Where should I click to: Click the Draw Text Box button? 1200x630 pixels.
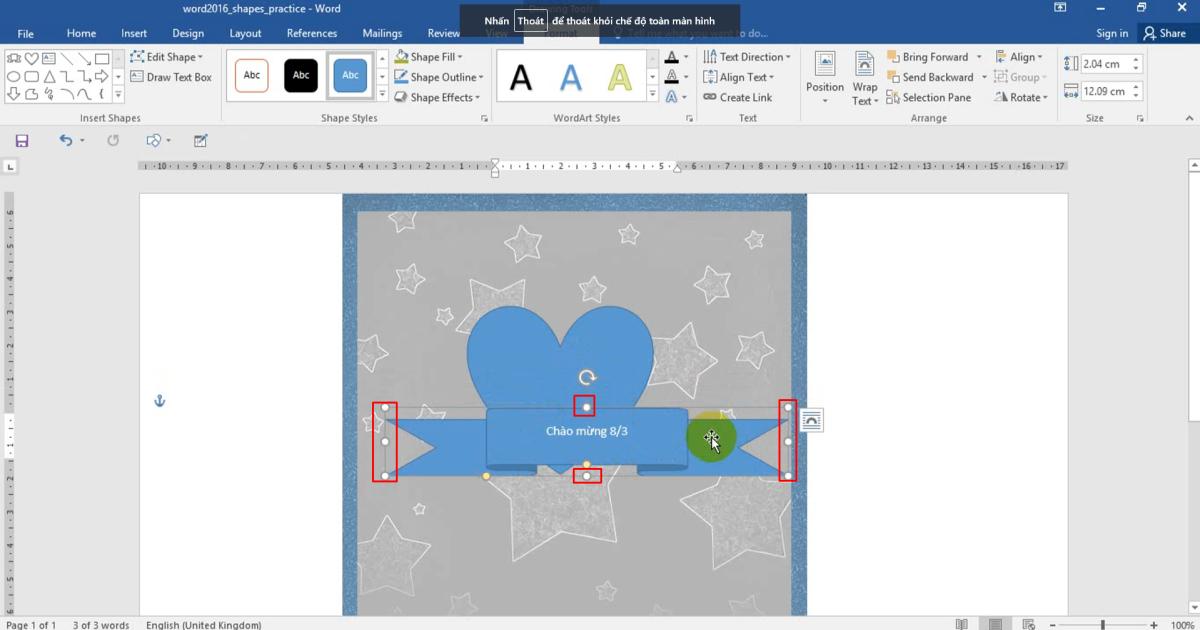coord(171,77)
